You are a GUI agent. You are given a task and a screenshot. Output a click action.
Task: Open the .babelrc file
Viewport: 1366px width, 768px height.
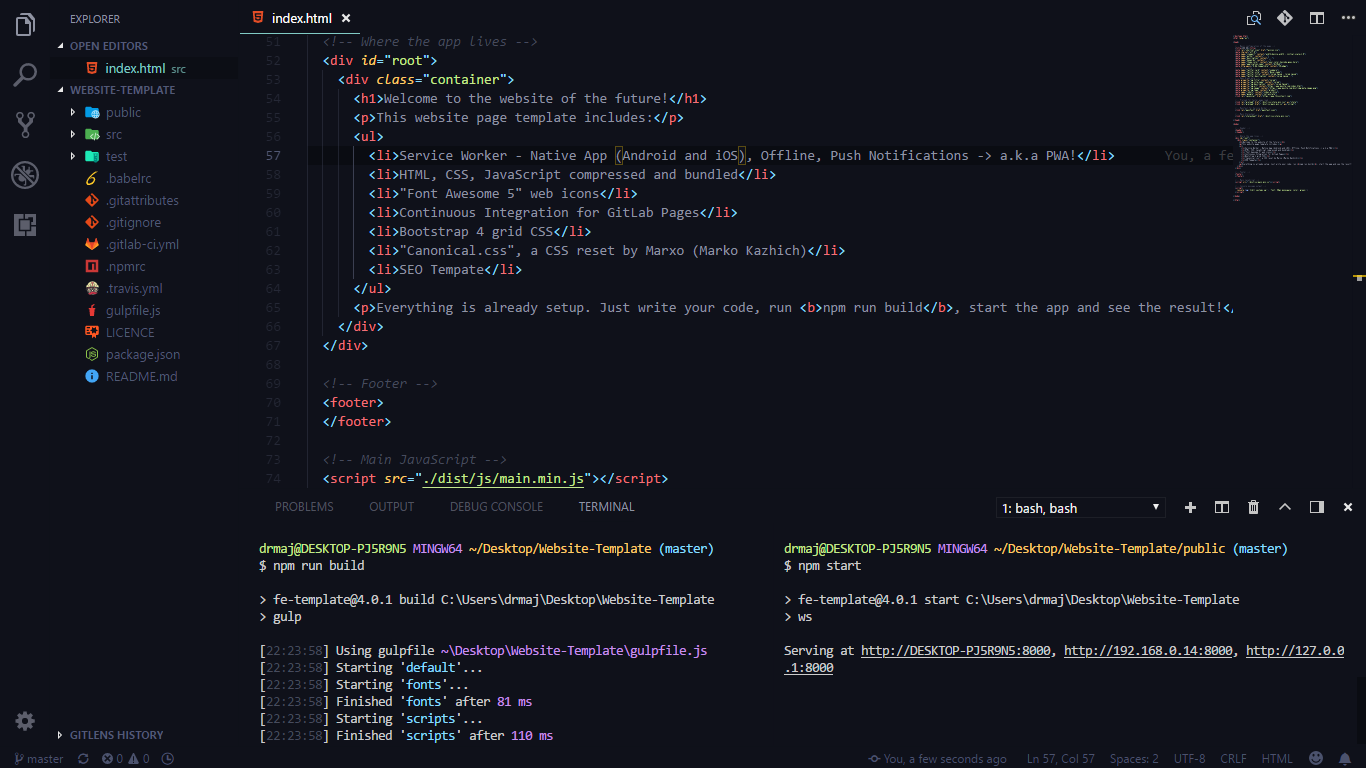point(128,179)
